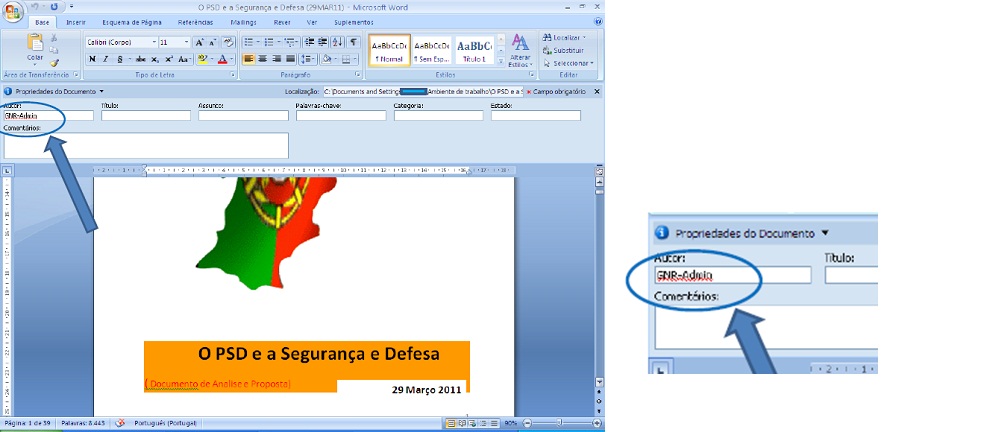983x432 pixels.
Task: Apply numbered list formatting
Action: 271,43
